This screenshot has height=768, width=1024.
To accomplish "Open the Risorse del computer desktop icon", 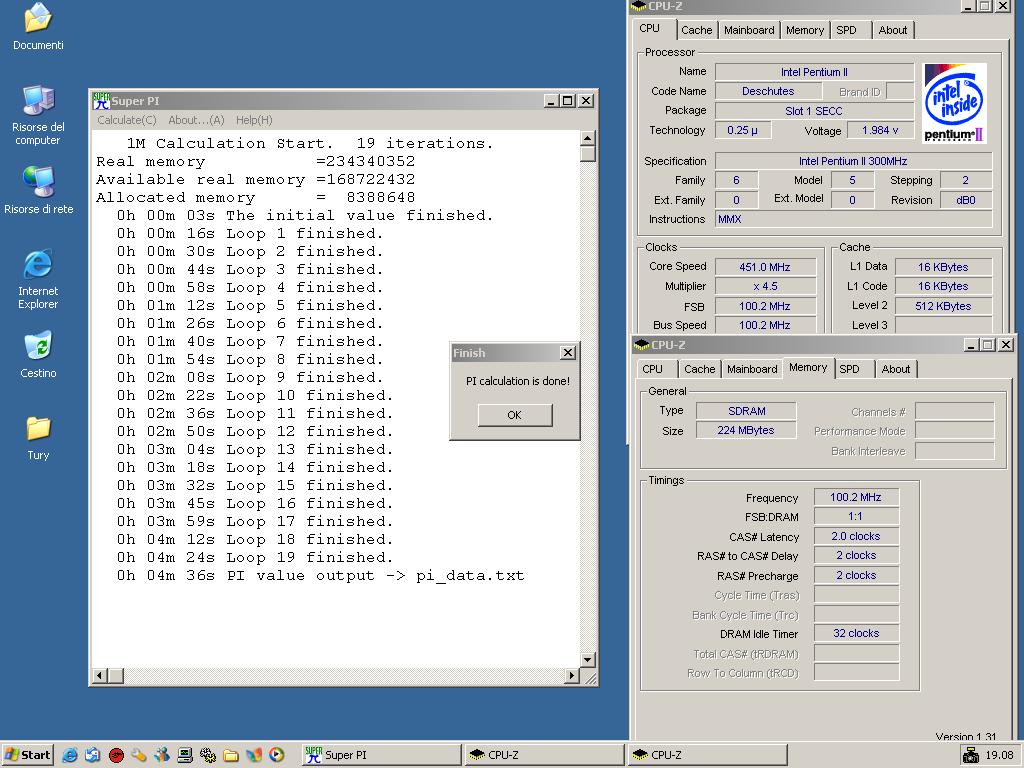I will [x=38, y=101].
